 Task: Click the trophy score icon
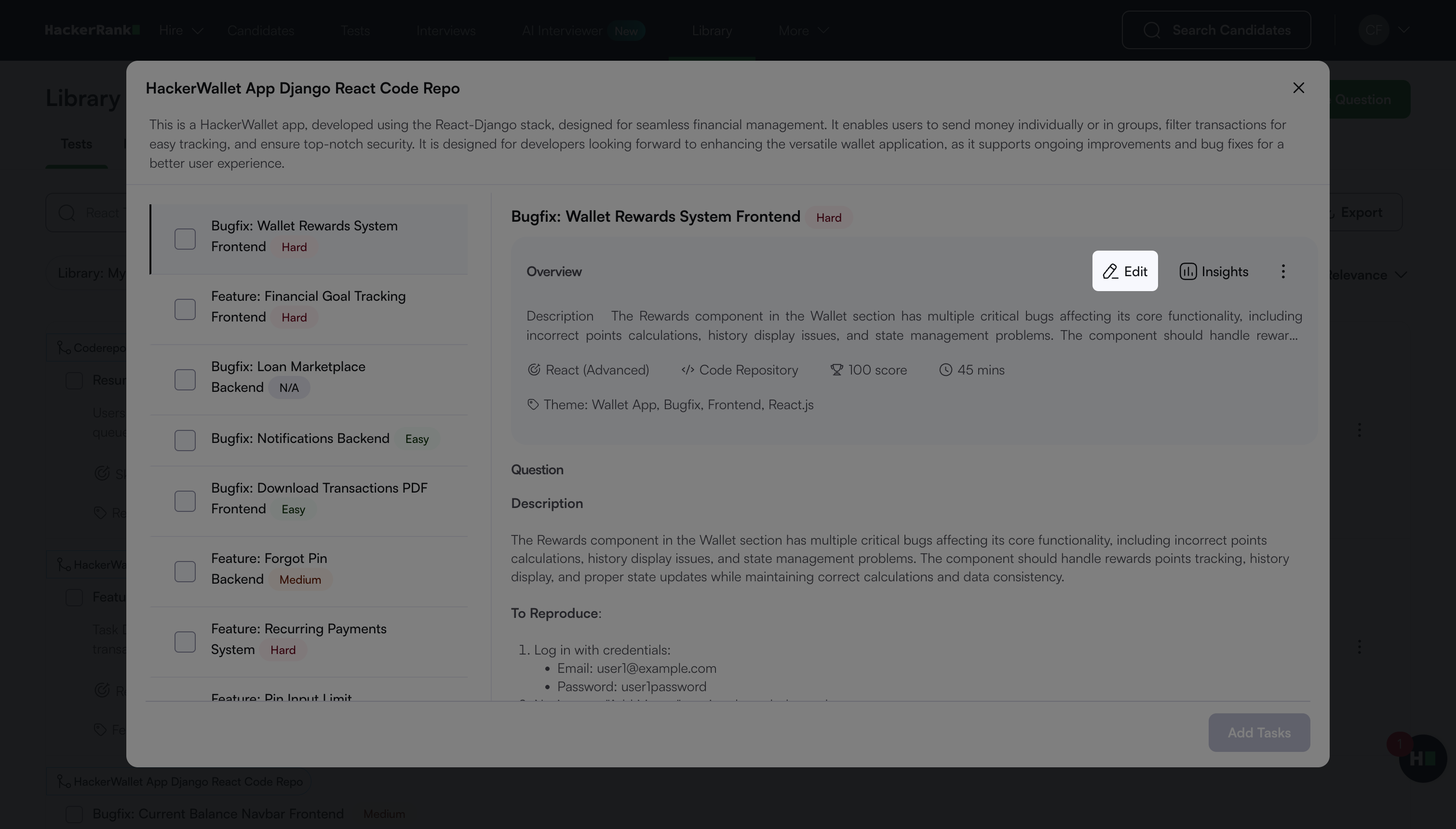tap(836, 370)
